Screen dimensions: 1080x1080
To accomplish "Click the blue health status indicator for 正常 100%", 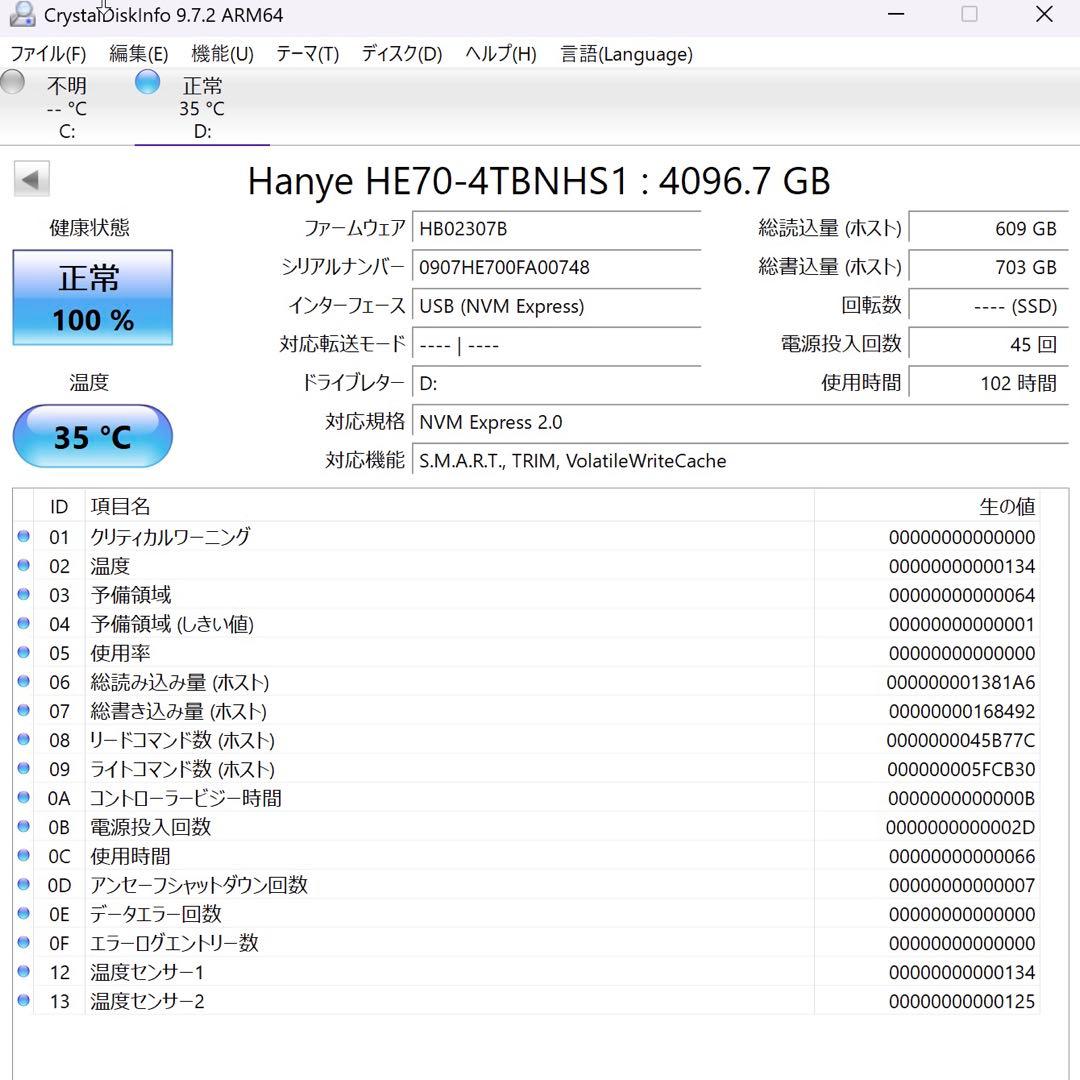I will 92,297.
